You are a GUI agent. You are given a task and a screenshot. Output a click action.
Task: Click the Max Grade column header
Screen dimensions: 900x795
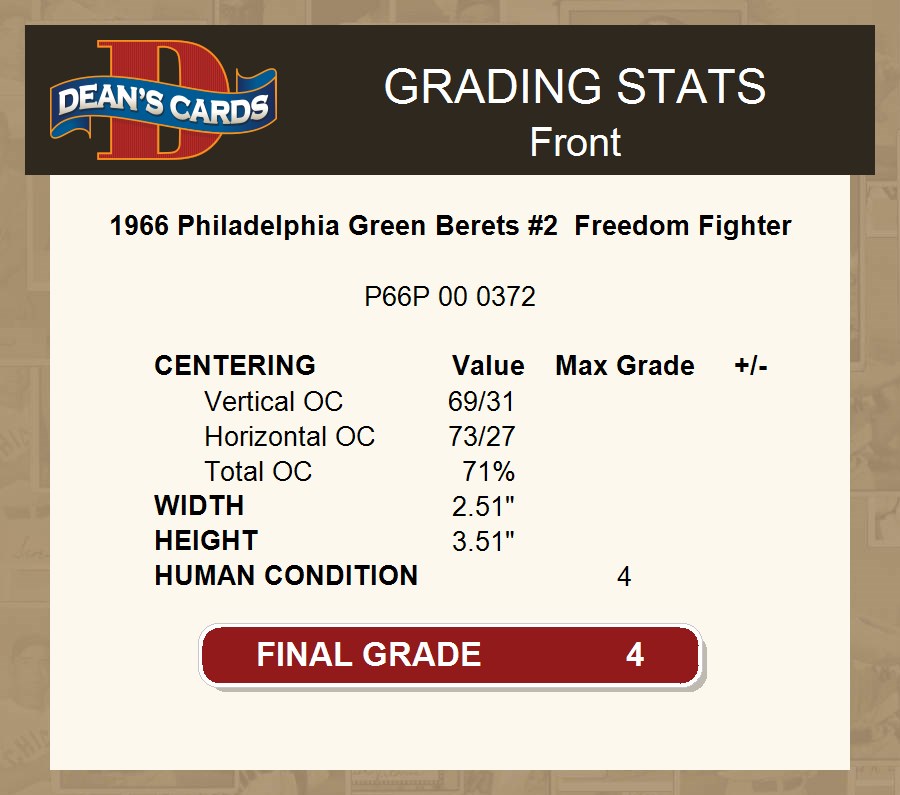point(625,366)
